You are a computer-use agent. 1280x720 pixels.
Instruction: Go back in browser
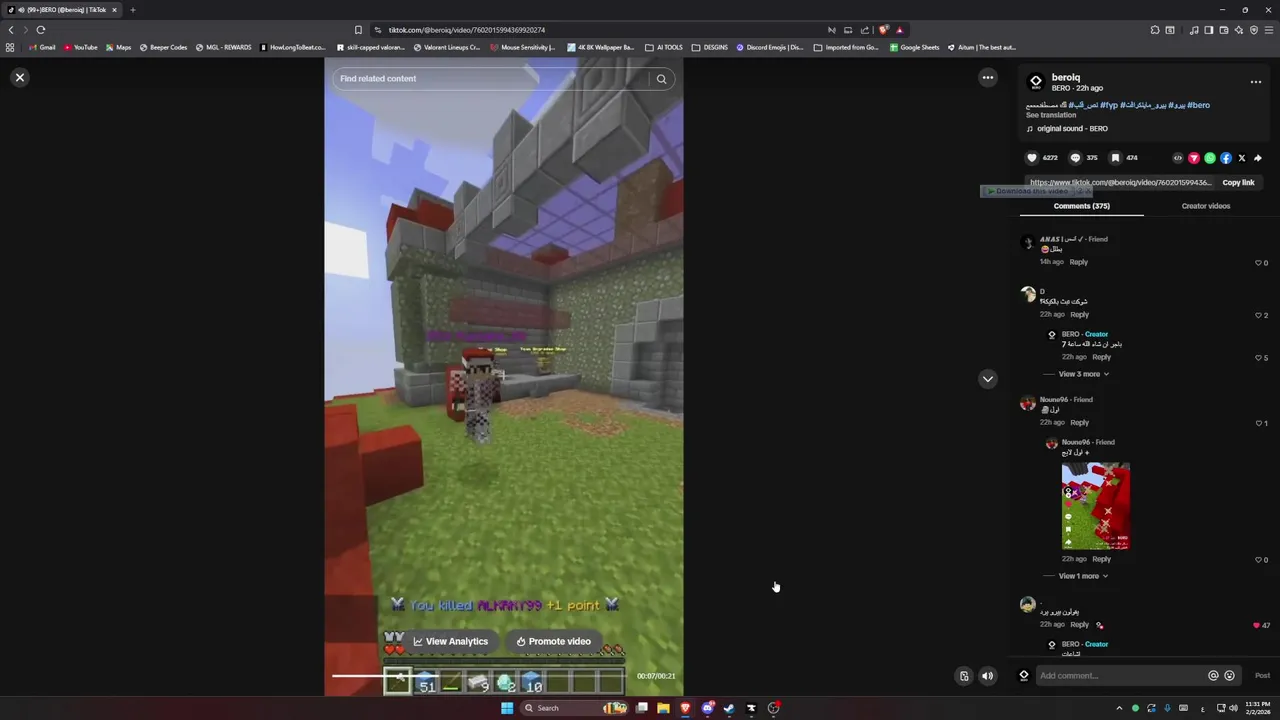coord(11,30)
